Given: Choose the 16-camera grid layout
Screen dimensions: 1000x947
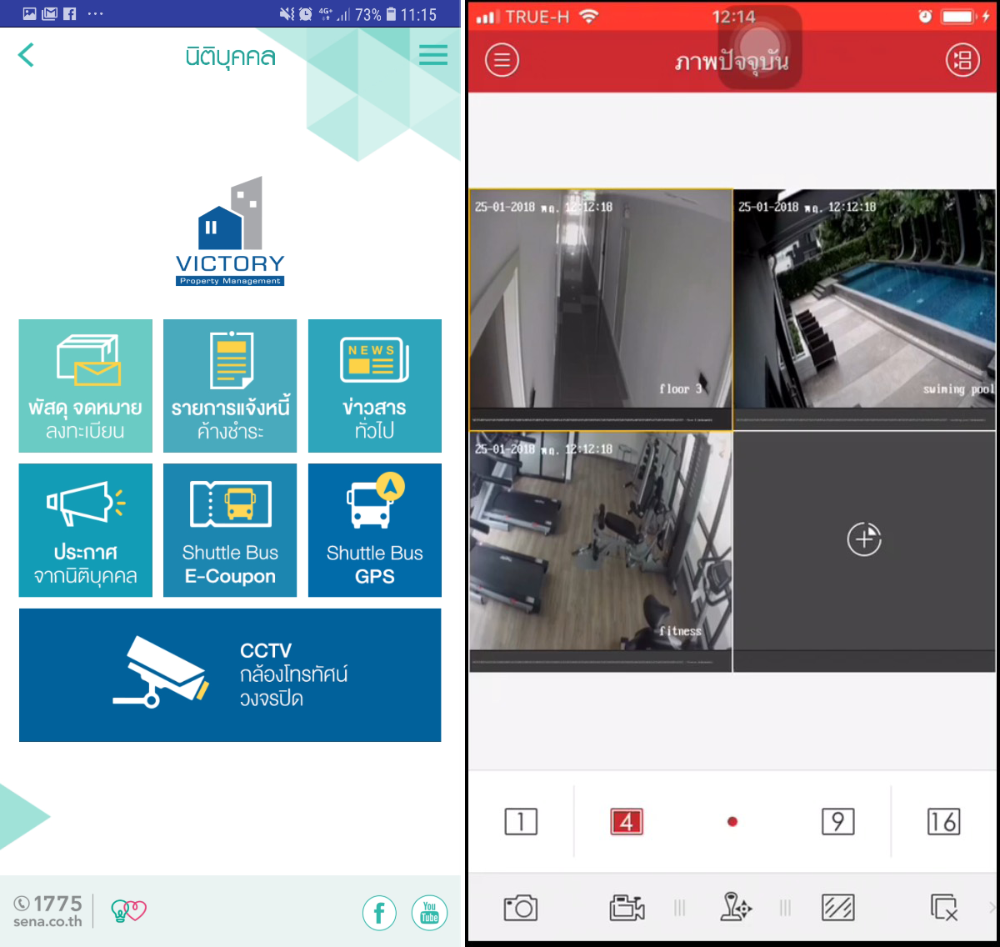Looking at the screenshot, I should click(x=943, y=822).
